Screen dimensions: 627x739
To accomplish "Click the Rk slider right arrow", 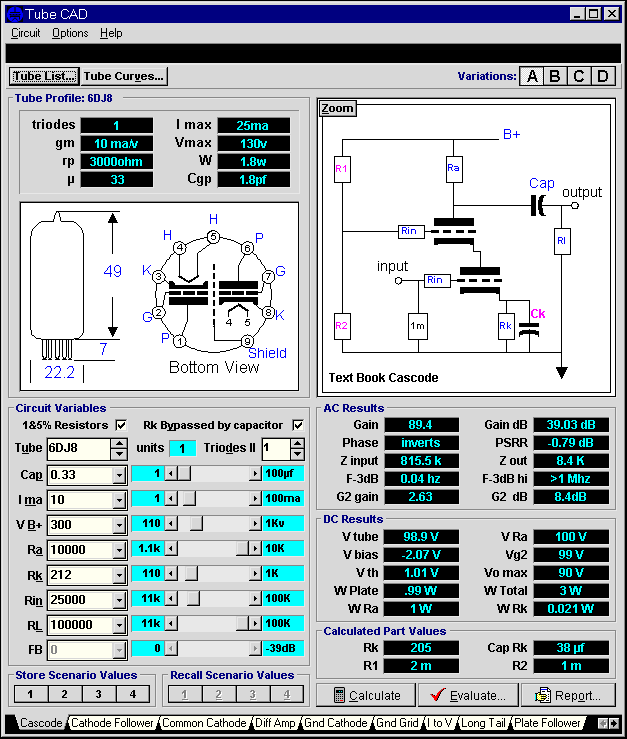I will pyautogui.click(x=255, y=573).
